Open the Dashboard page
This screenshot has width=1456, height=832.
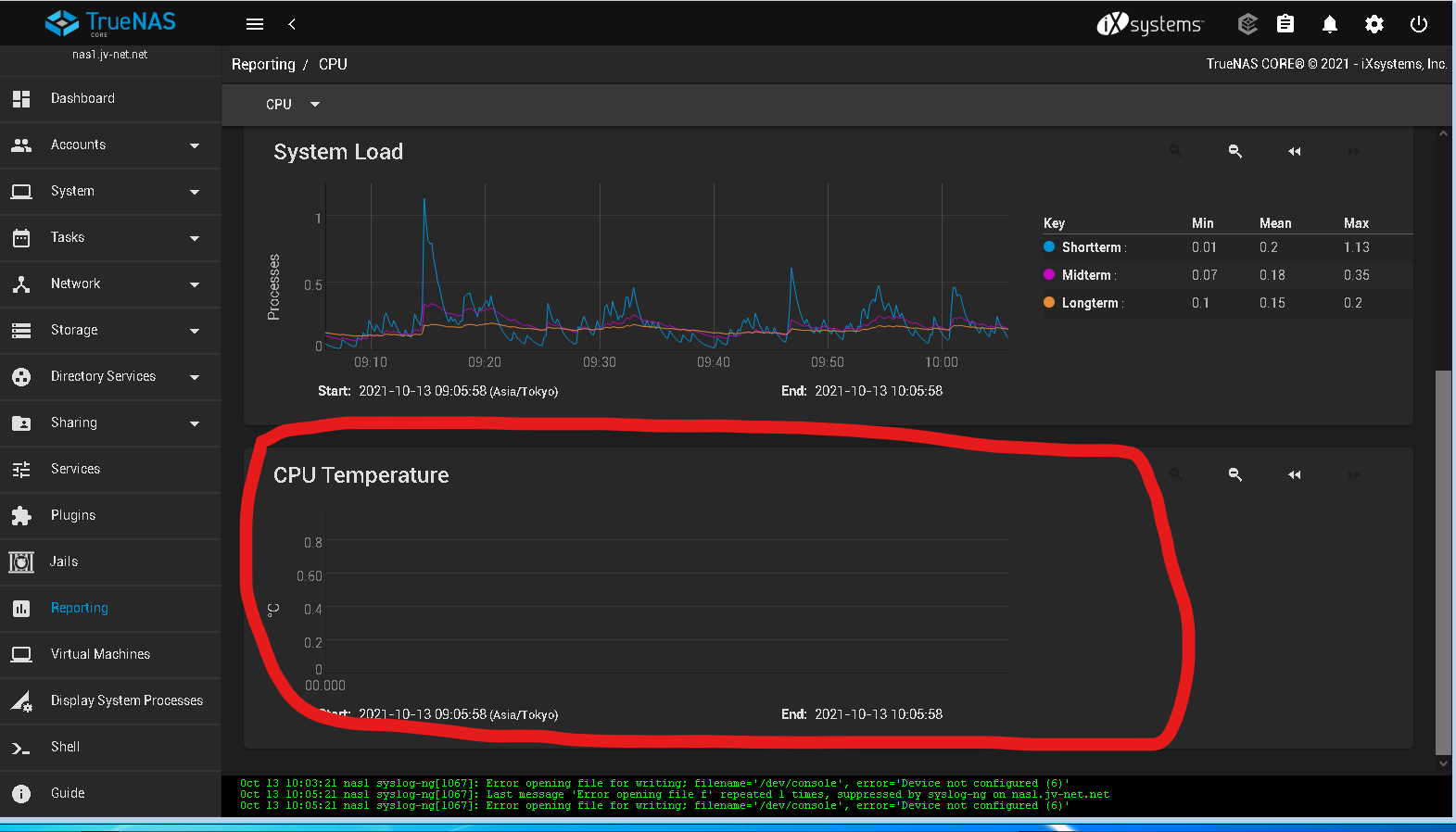[x=110, y=98]
